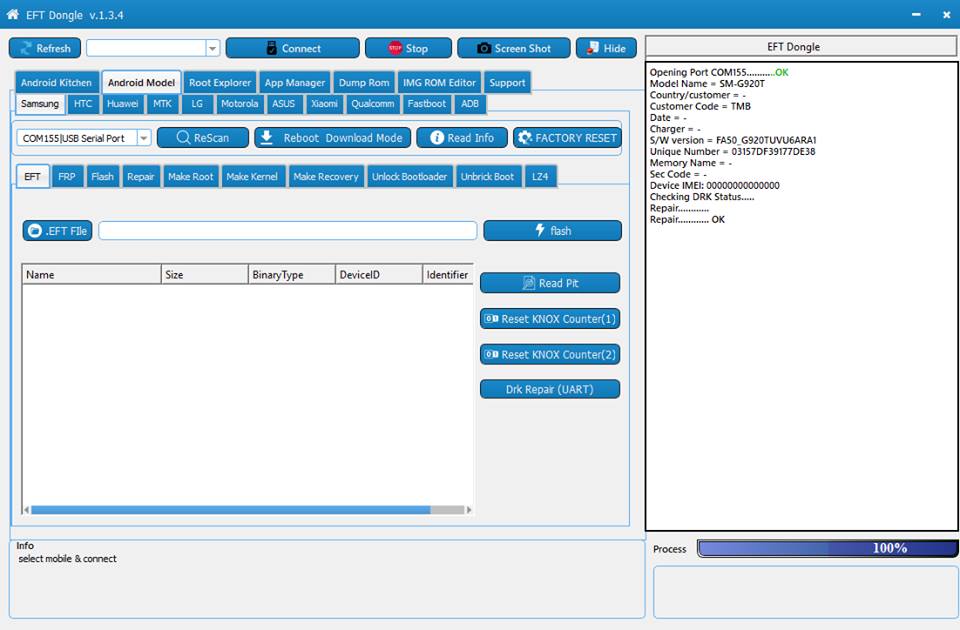The width and height of the screenshot is (960, 630).
Task: Open the Root Explorer tab
Action: (x=220, y=83)
